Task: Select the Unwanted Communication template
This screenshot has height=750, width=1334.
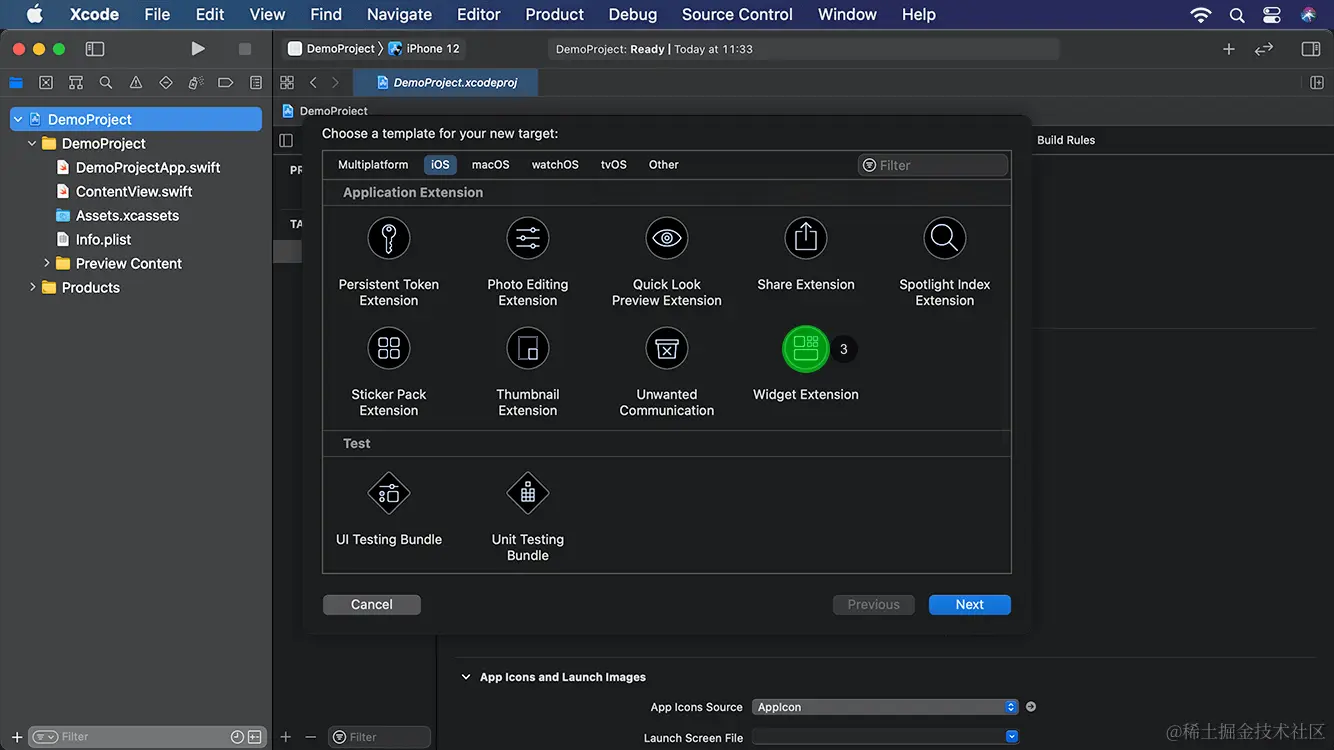Action: 667,349
